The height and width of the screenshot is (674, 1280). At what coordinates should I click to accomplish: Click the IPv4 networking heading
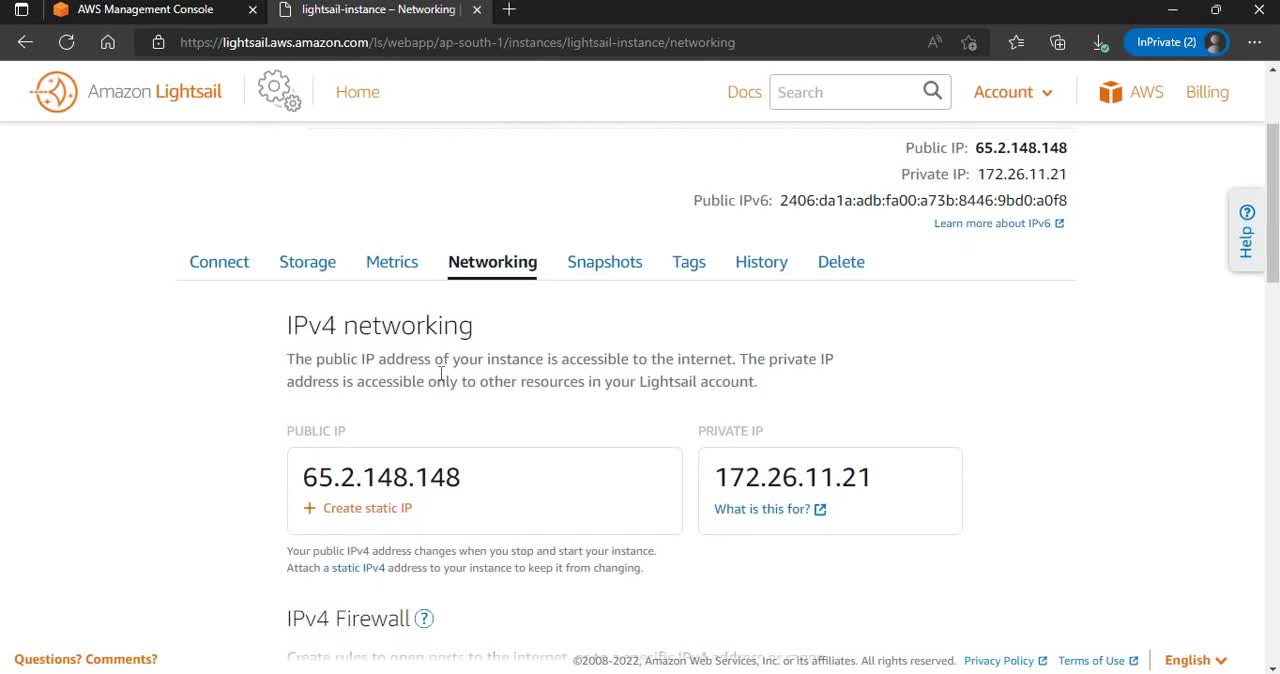coord(379,326)
